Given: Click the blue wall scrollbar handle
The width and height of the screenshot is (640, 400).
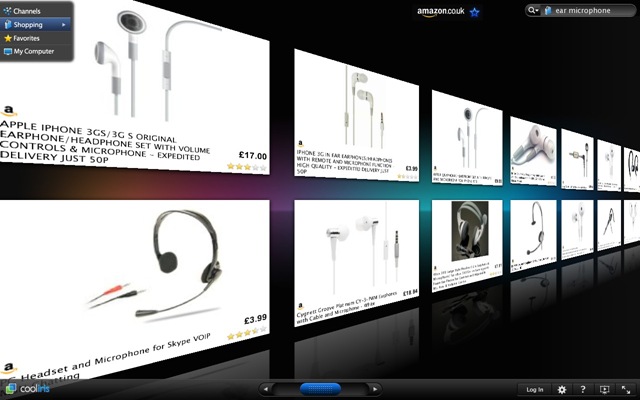Looking at the screenshot, I should (x=320, y=389).
